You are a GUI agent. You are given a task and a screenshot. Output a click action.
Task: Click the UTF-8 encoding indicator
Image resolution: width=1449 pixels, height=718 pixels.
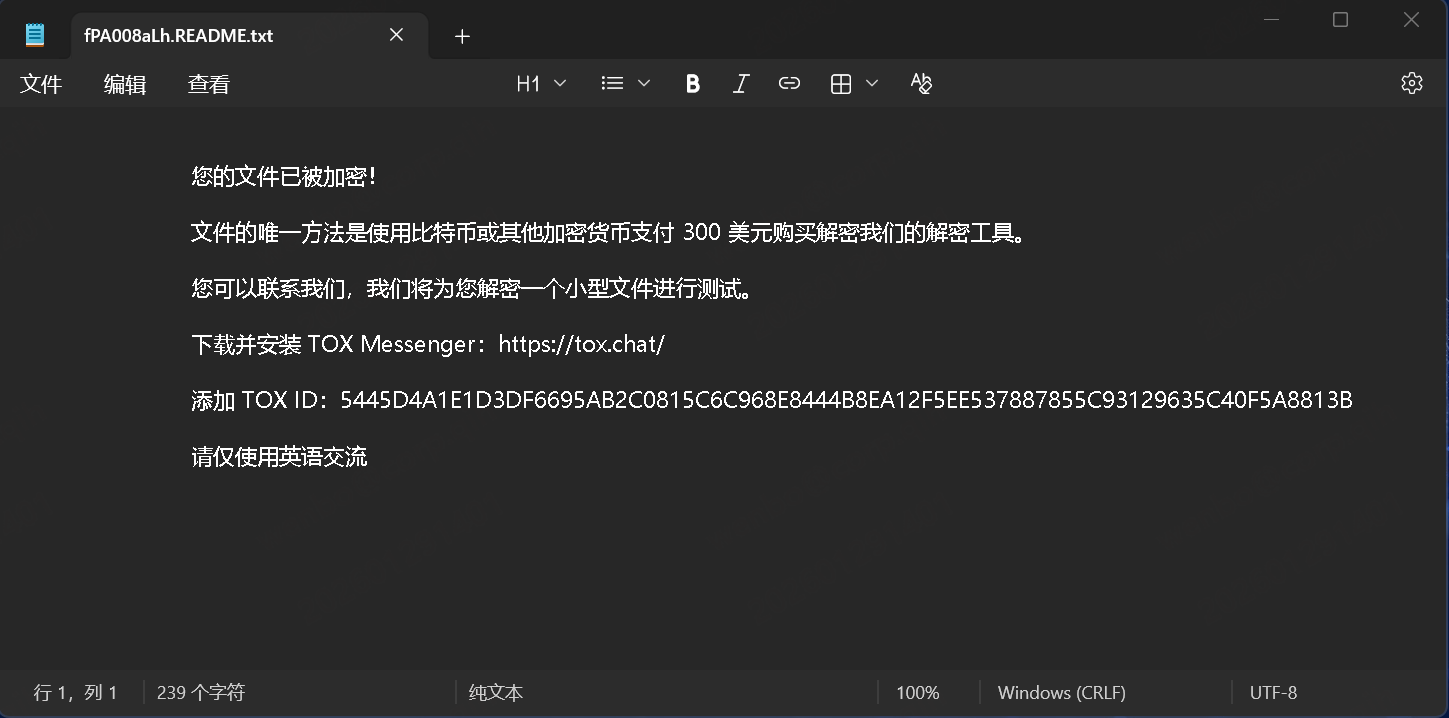(x=1273, y=692)
